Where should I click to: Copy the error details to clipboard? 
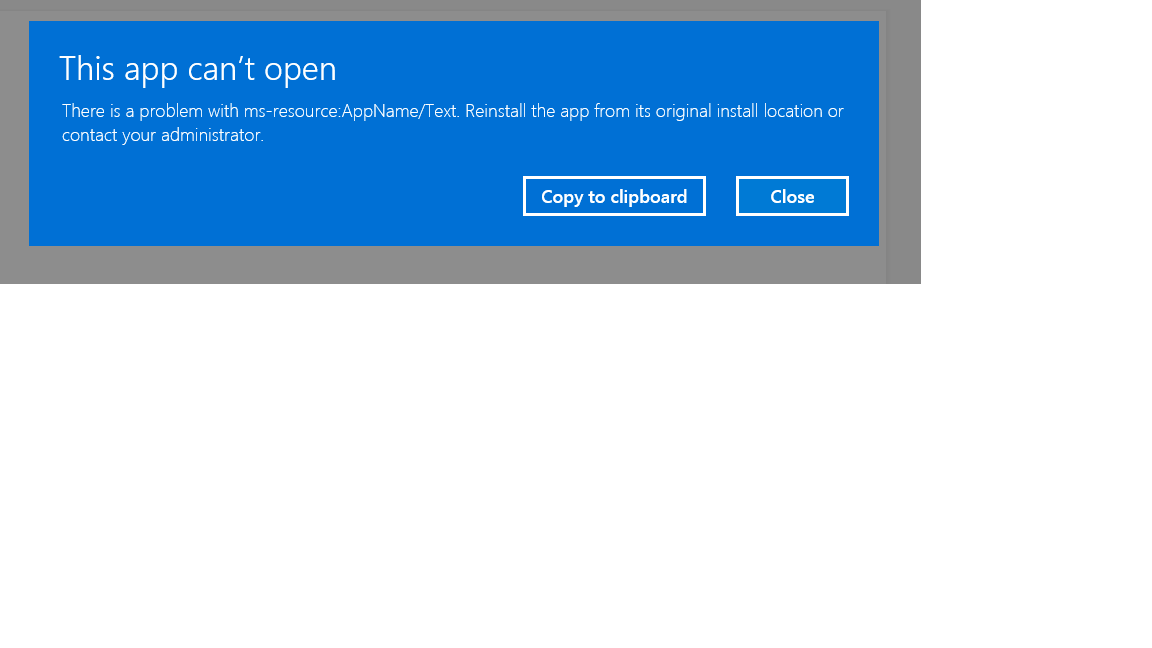[x=614, y=196]
